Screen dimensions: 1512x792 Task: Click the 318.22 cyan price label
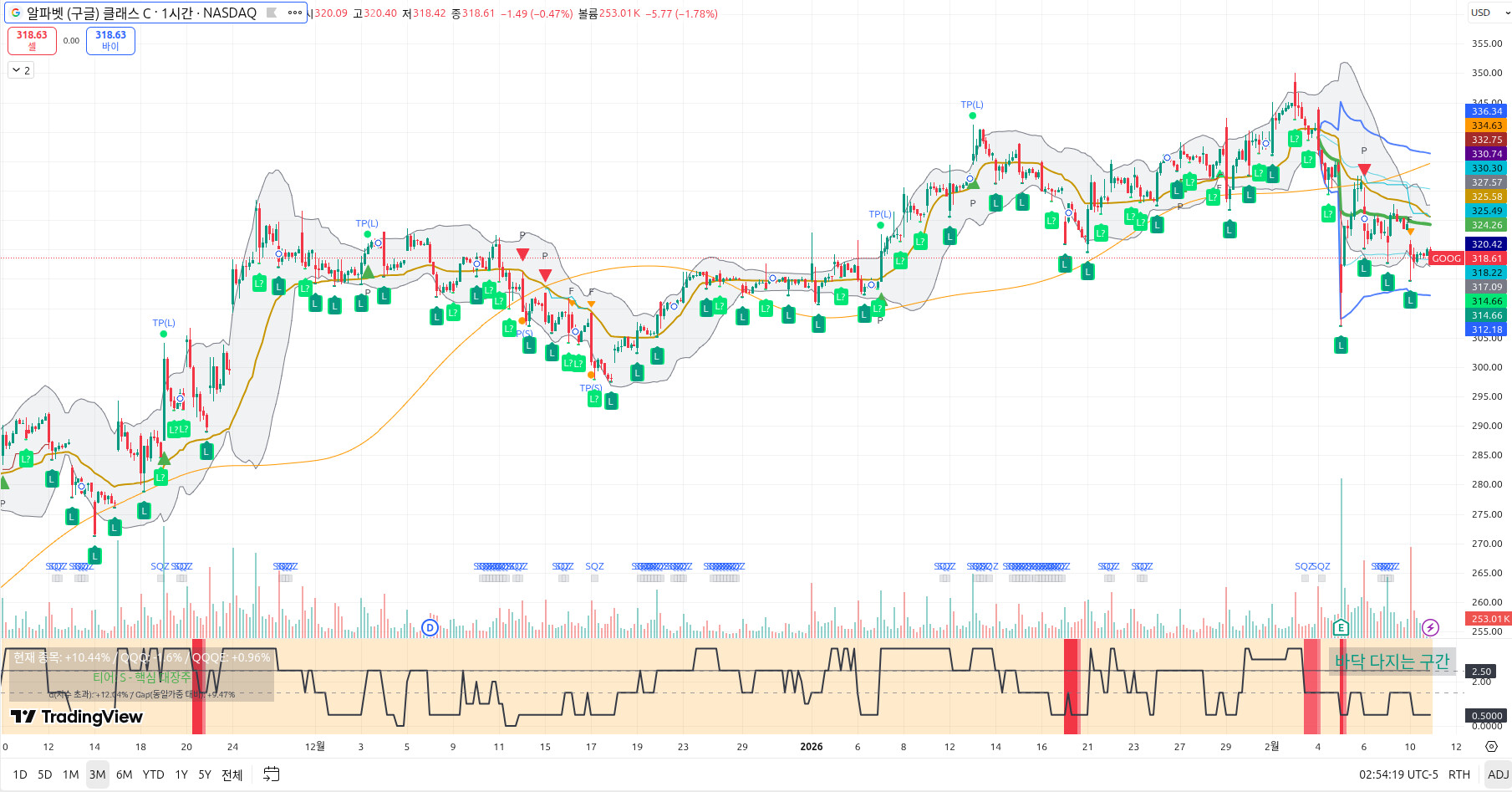tap(1486, 273)
